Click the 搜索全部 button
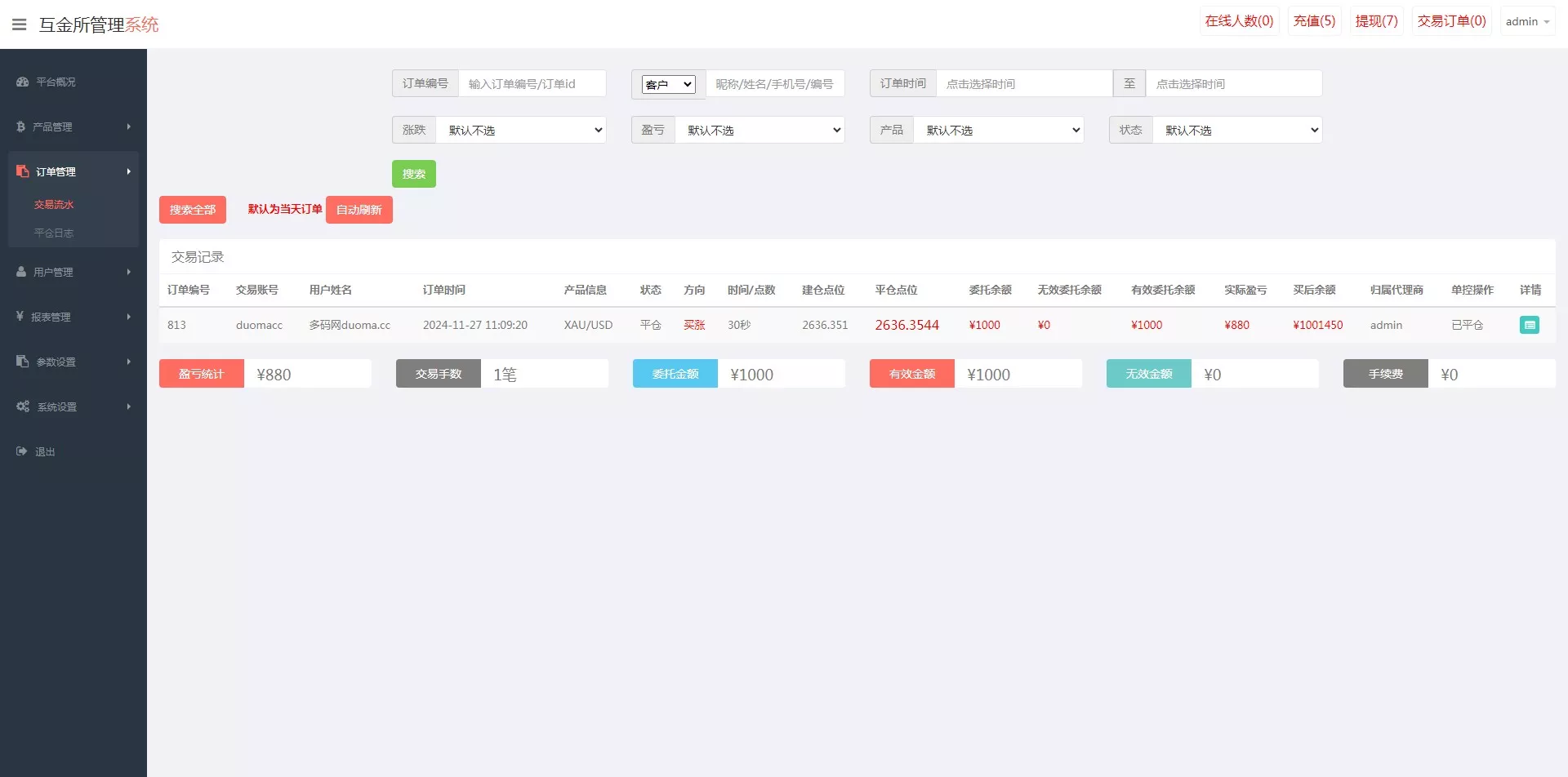 193,209
